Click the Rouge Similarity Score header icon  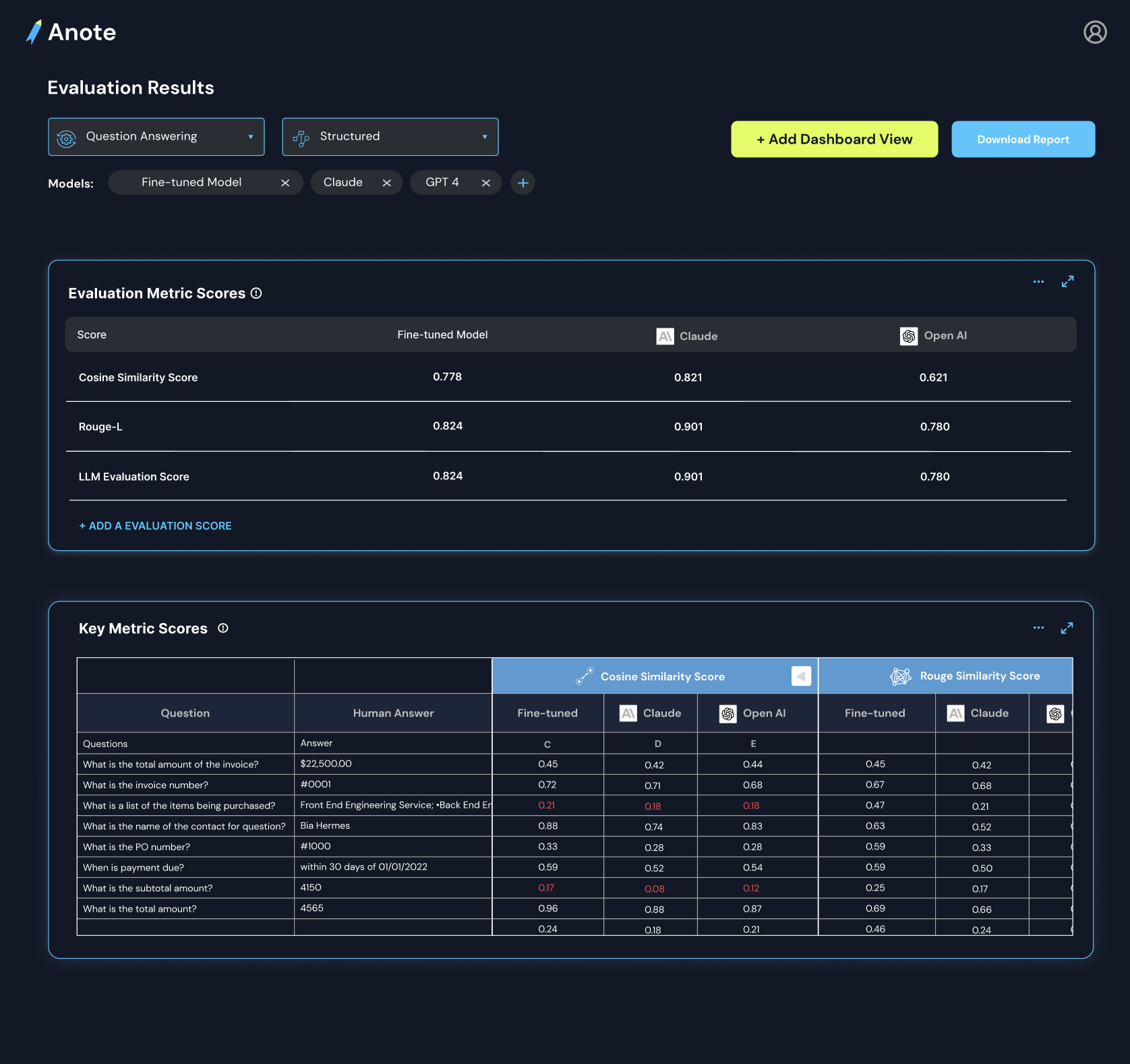901,676
